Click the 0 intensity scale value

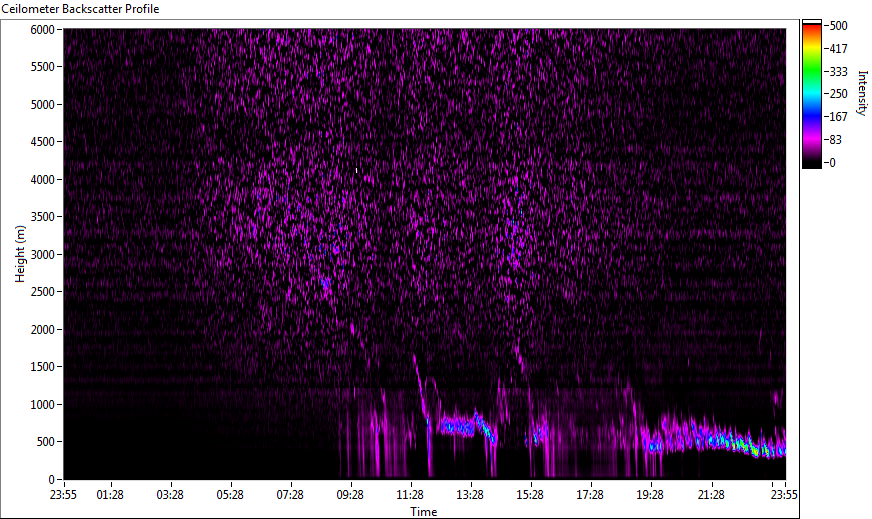click(832, 163)
